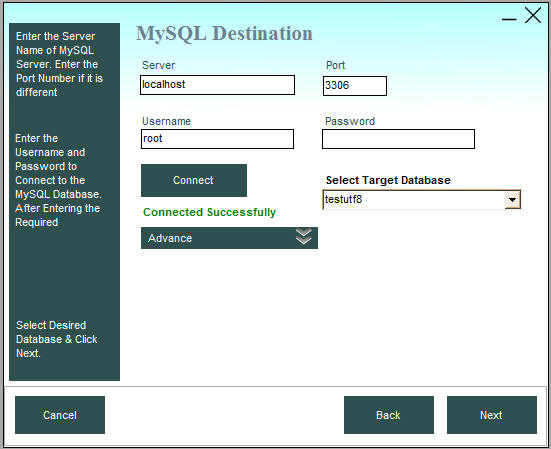Focus the Server field containing localhost
This screenshot has height=449, width=551.
click(217, 85)
